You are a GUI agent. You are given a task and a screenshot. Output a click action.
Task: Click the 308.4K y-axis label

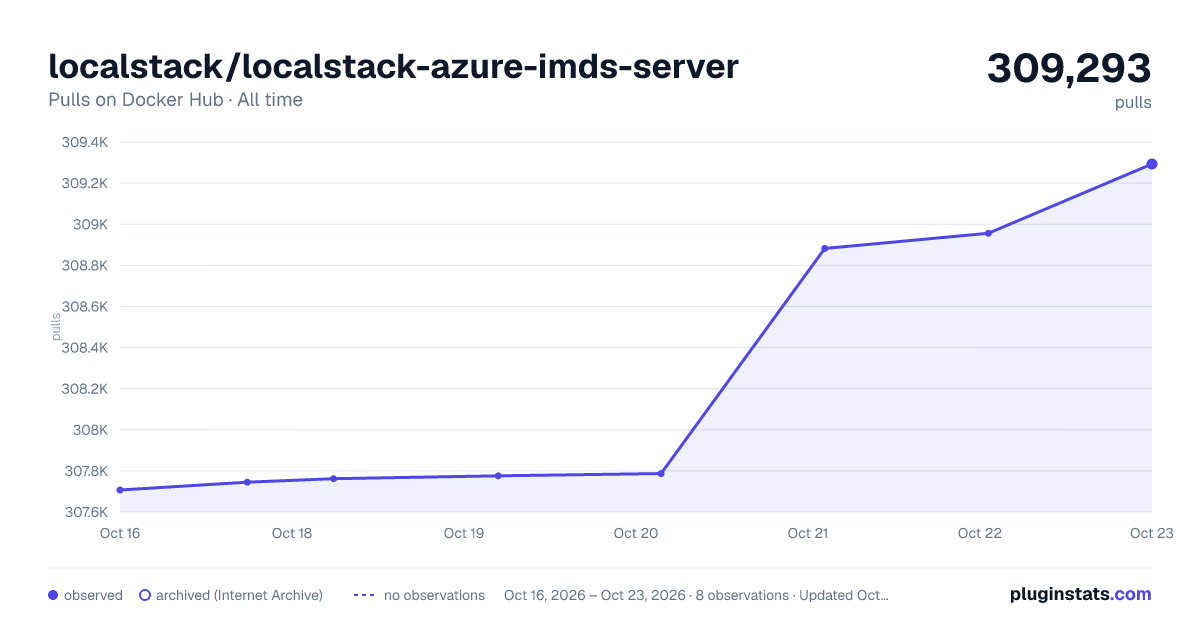85,348
